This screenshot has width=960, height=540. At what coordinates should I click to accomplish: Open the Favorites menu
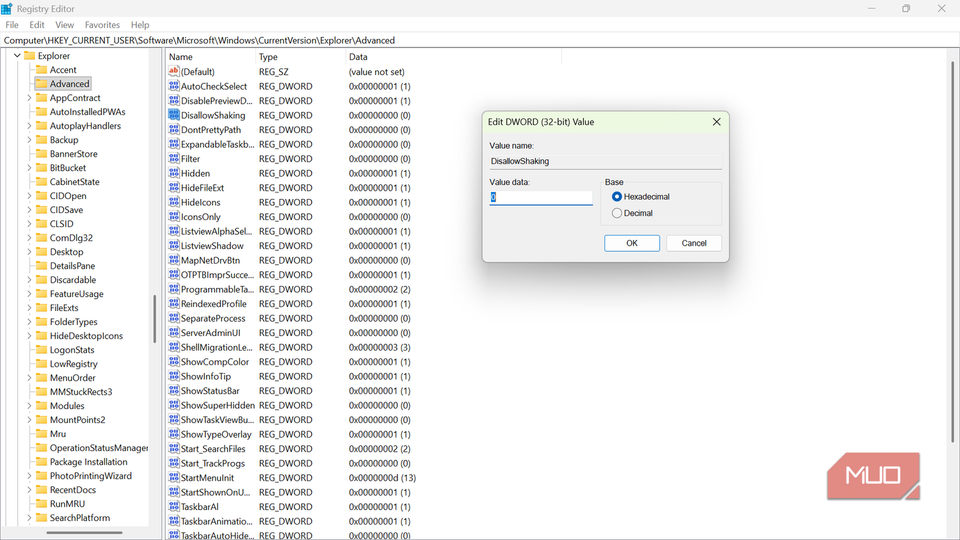102,25
